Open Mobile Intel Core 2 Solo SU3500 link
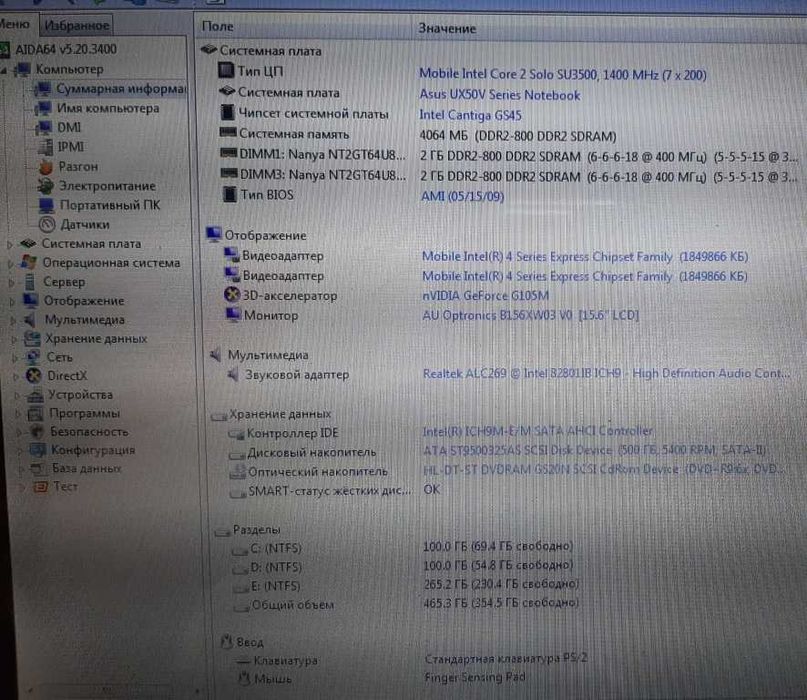 point(563,75)
